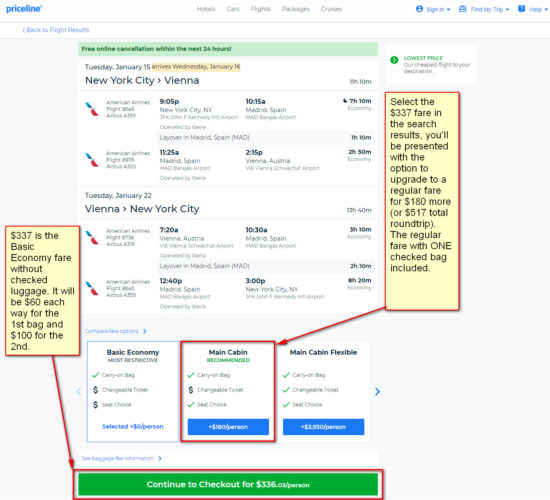Screen dimensions: 550x500
Task: Go Back to Flight Results
Action: (56, 30)
